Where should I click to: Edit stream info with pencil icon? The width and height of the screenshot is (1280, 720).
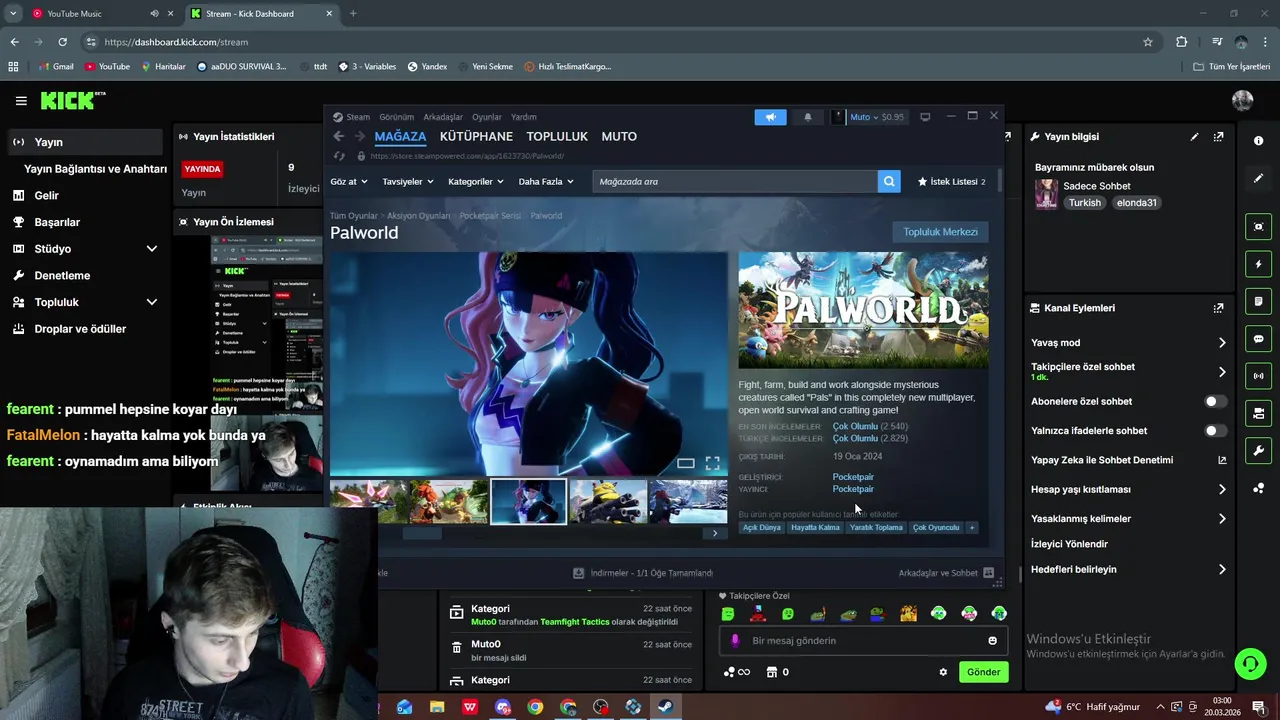point(1194,137)
